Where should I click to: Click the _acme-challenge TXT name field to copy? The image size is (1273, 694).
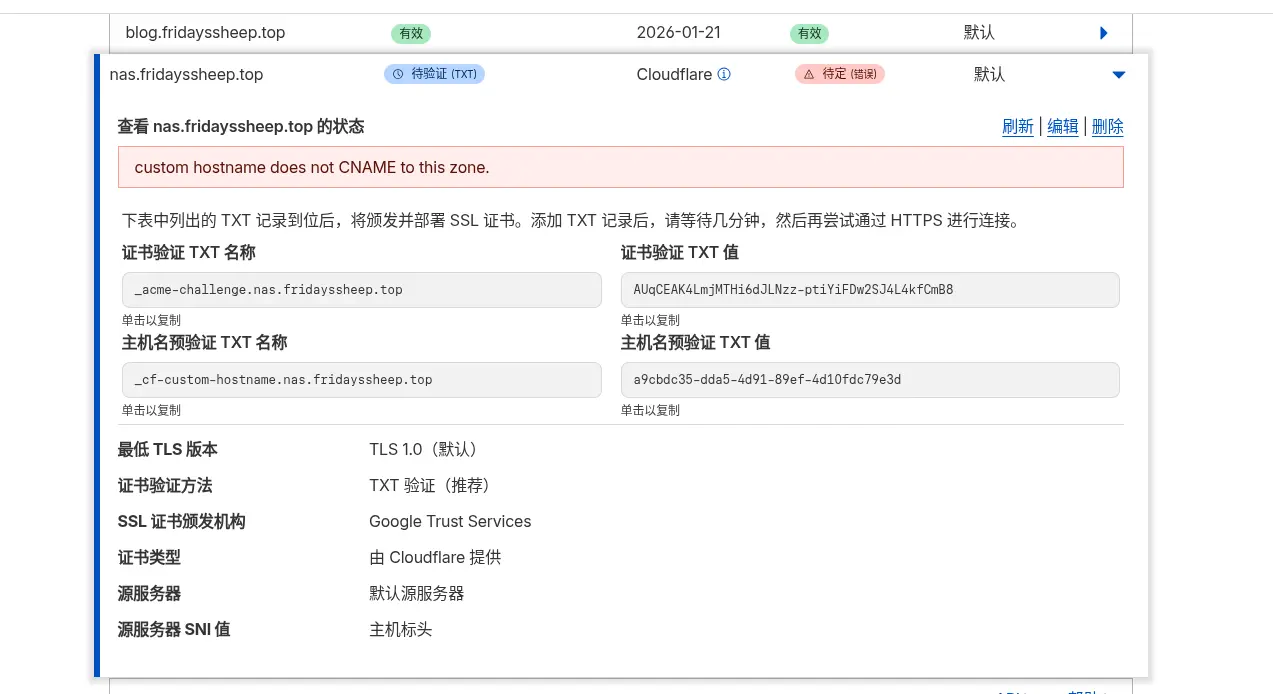coord(362,289)
